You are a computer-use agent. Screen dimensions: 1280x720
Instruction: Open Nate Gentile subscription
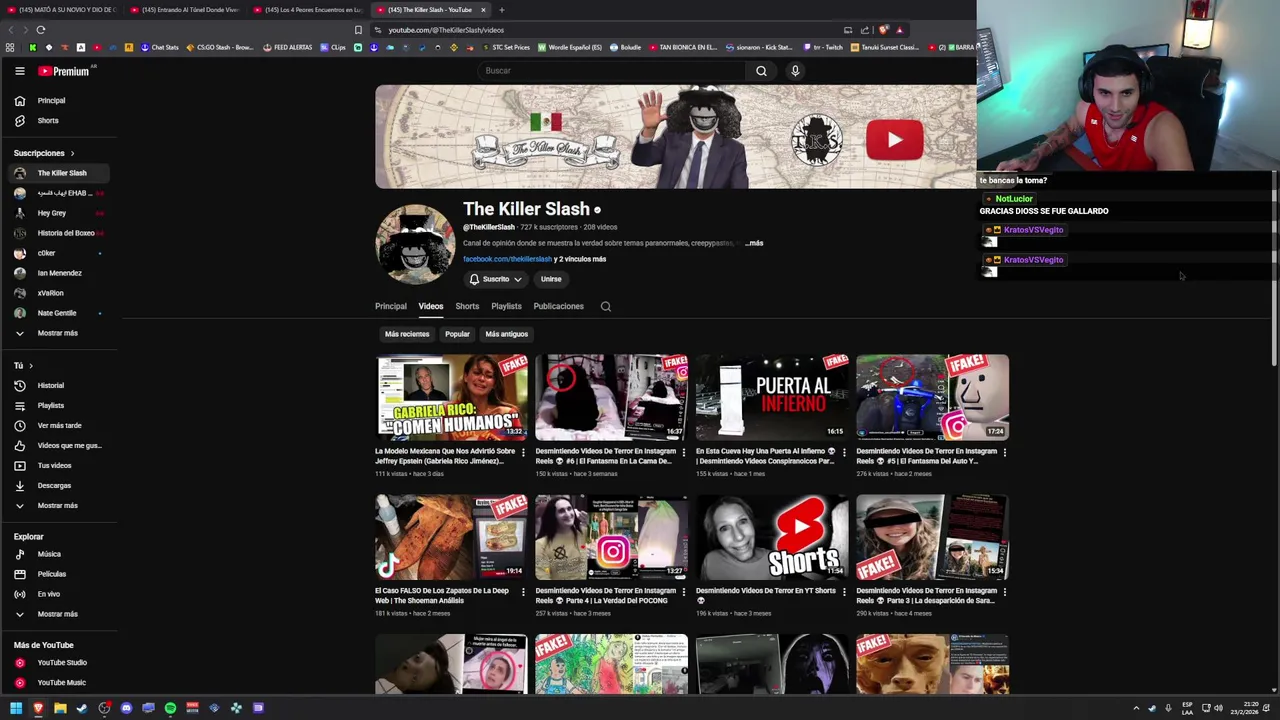click(60, 313)
